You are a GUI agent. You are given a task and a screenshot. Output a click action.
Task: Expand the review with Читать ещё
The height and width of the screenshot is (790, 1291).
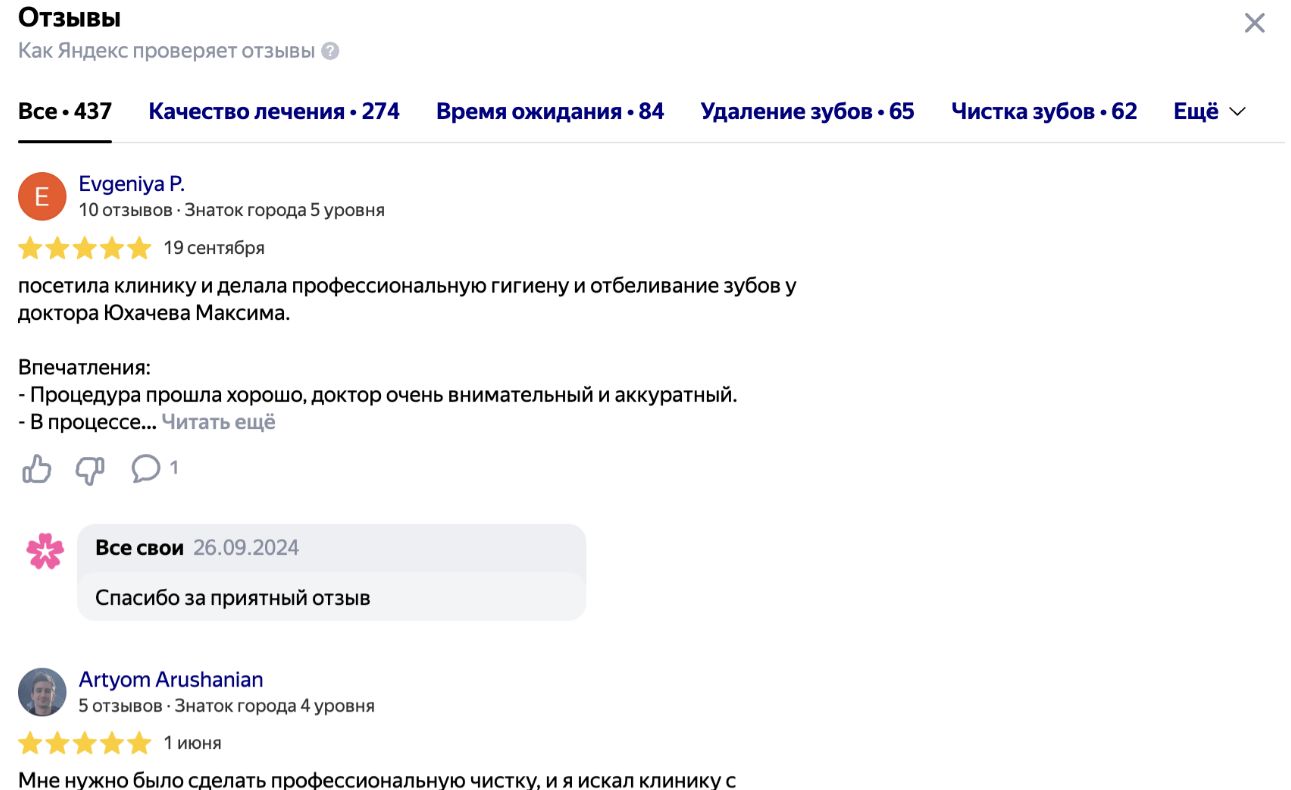[x=218, y=422]
